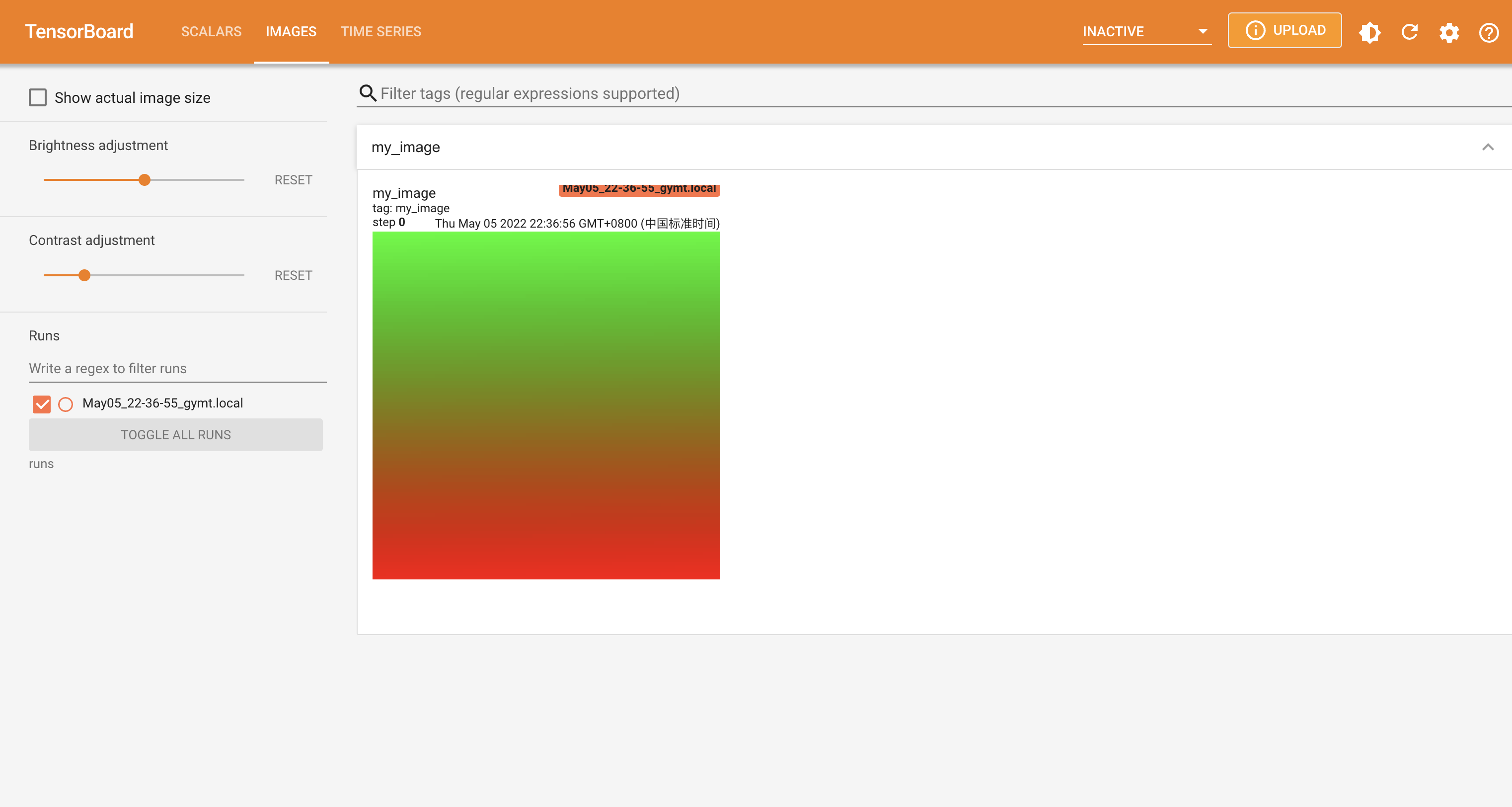This screenshot has width=1512, height=807.
Task: Click the TensorBoard logo text
Action: 79,31
